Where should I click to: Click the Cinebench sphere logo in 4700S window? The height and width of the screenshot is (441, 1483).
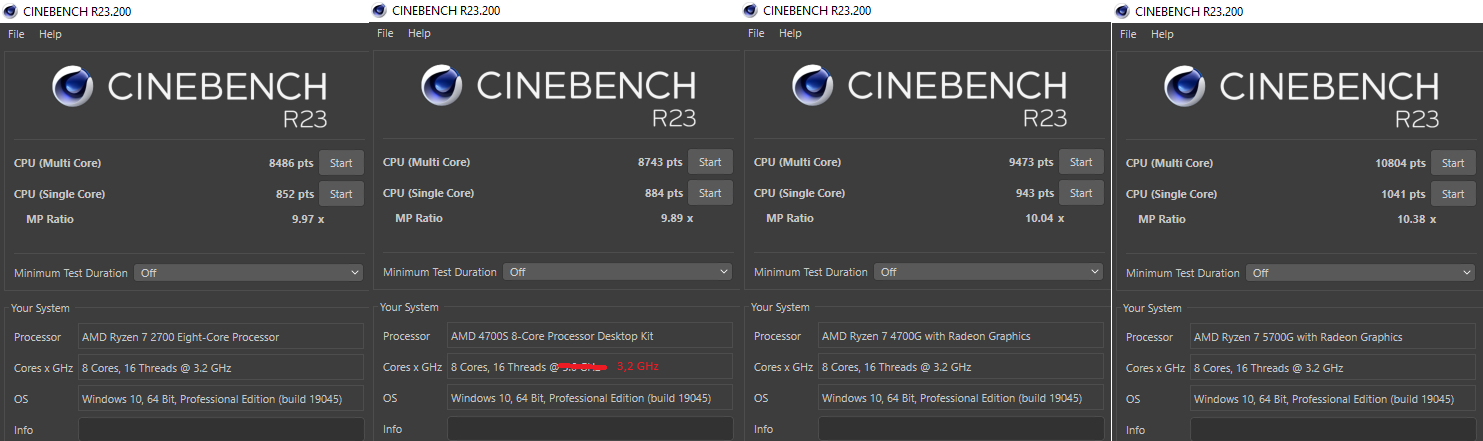coord(442,86)
